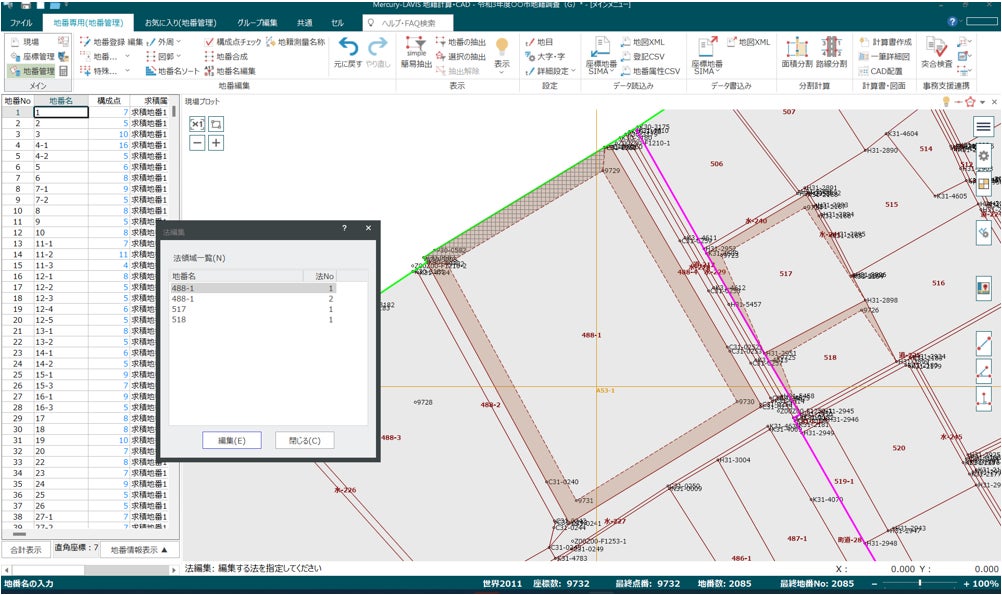1002x595 pixels.
Task: Toggle the 構成点チェック checkmark option
Action: (x=233, y=42)
